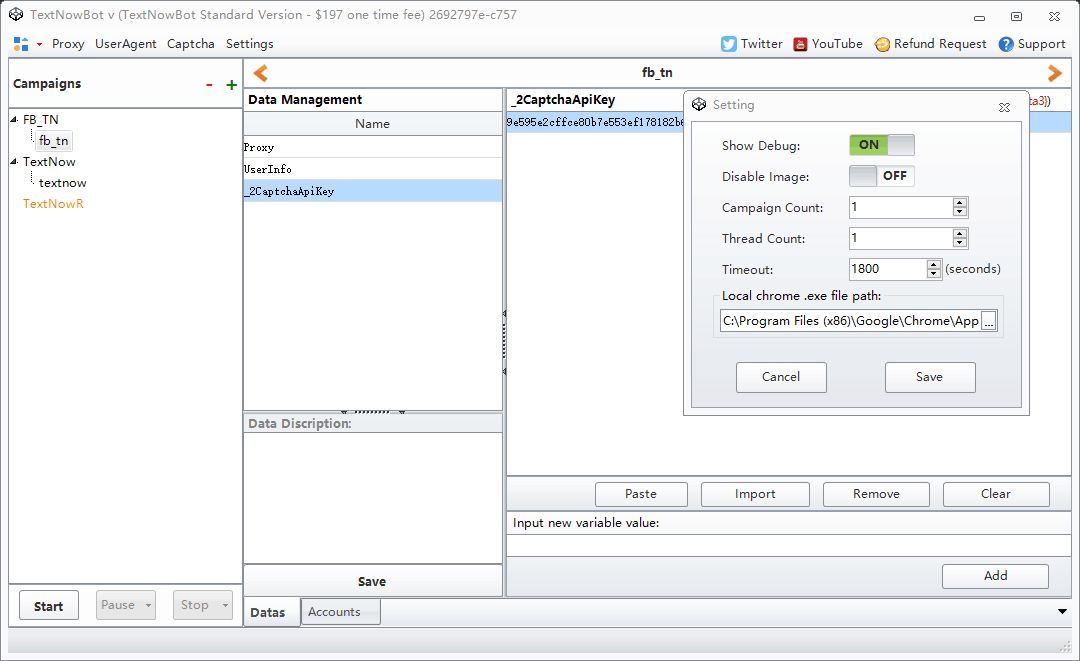Open the tab list dropdown arrow
The height and width of the screenshot is (661, 1080).
[1062, 611]
